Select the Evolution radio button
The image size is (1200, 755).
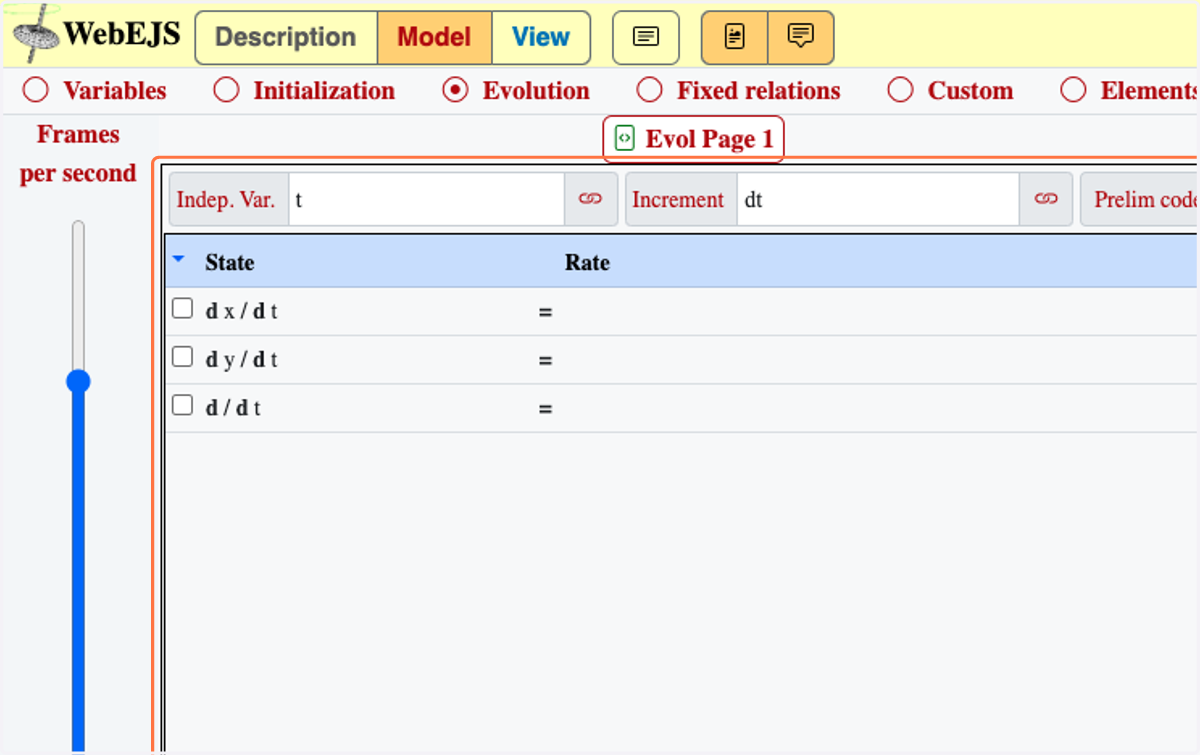click(x=455, y=90)
